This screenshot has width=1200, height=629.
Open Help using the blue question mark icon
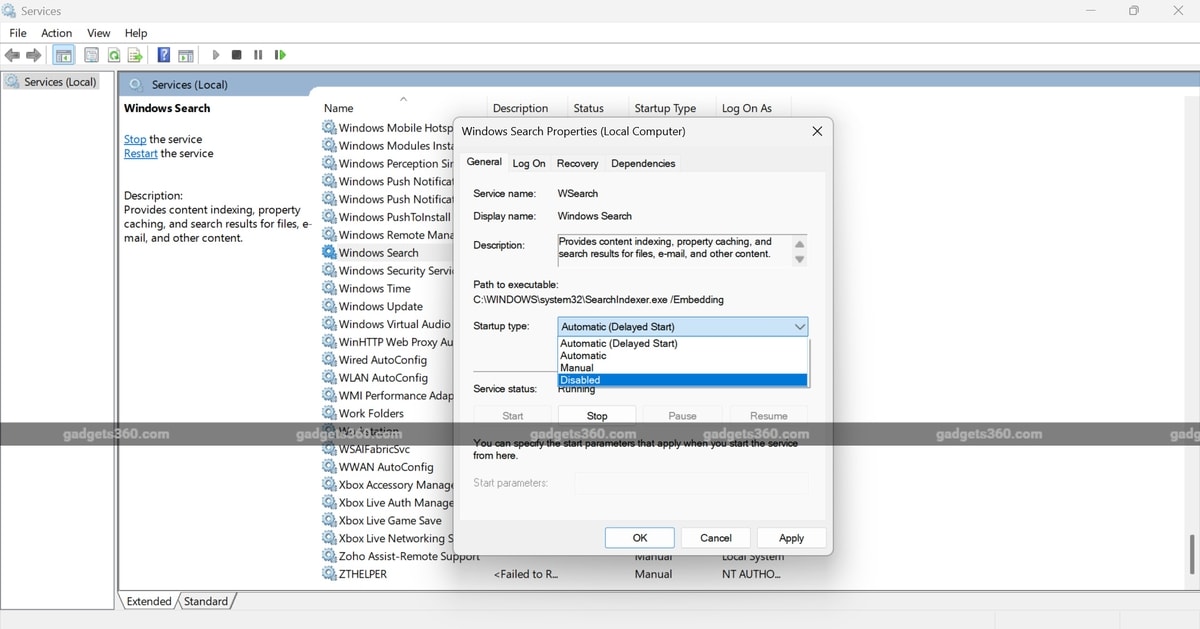[x=163, y=55]
